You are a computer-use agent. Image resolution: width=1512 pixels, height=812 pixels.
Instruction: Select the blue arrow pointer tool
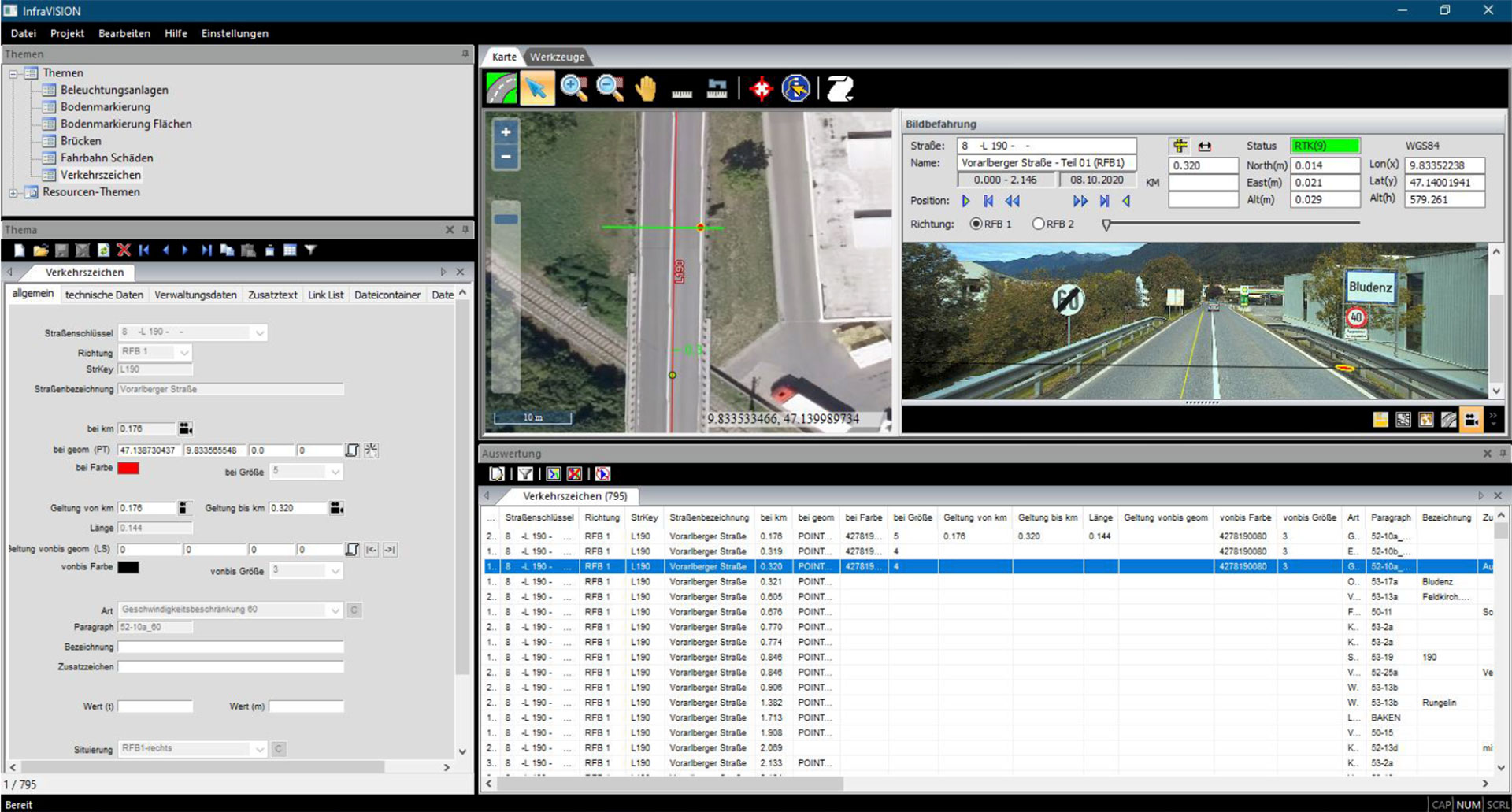pos(537,88)
